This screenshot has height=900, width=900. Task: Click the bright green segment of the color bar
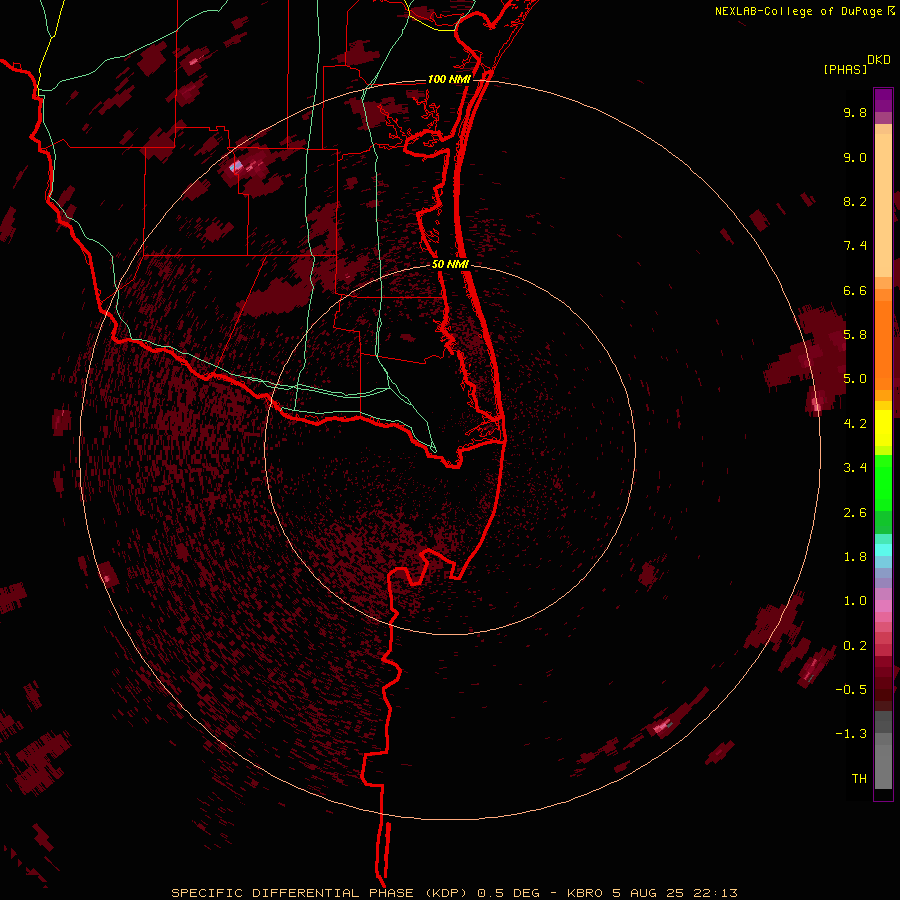pyautogui.click(x=883, y=482)
